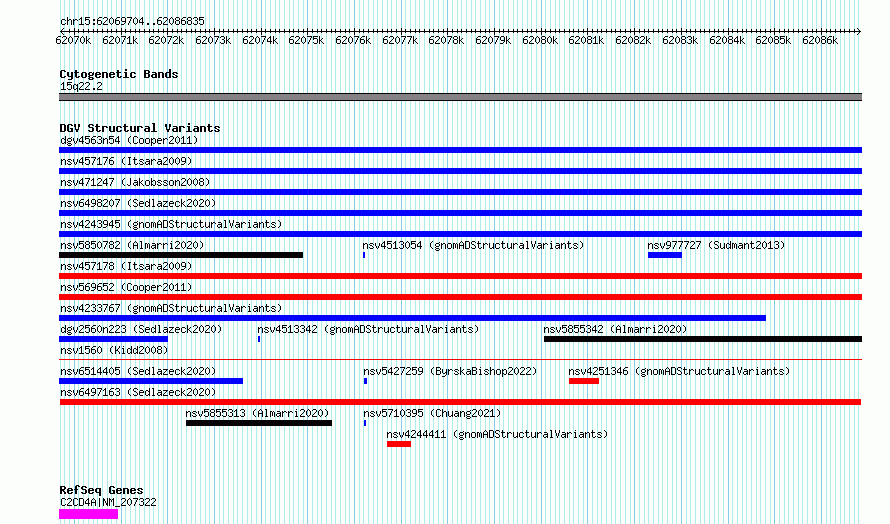Click the gray 15q22.2 cytogenetic band bar
Screen dimensions: 890x524
tap(460, 98)
